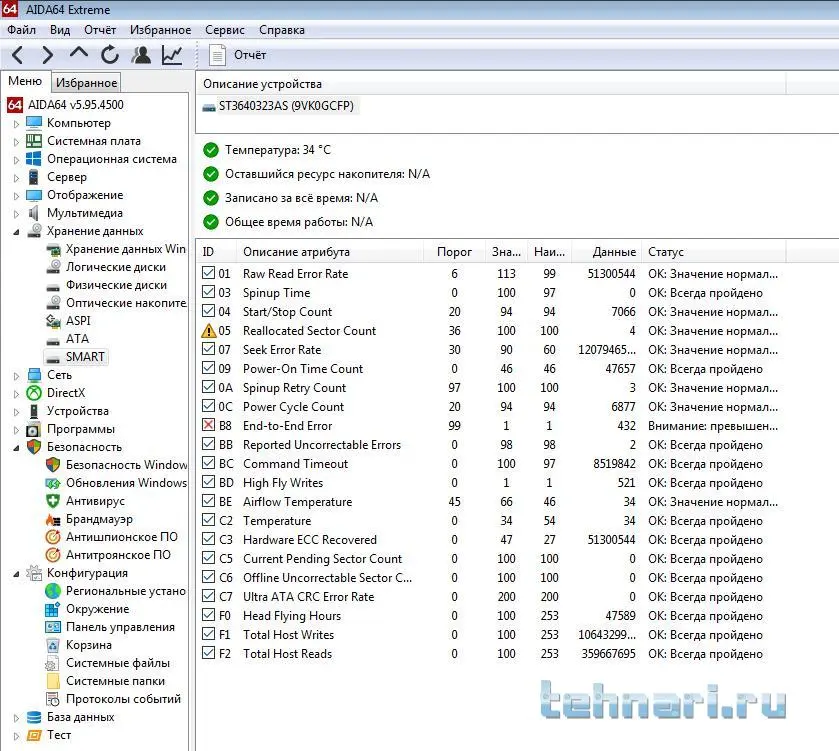Select the Компьютер icon in the tree
Image resolution: width=839 pixels, height=751 pixels.
tap(34, 123)
